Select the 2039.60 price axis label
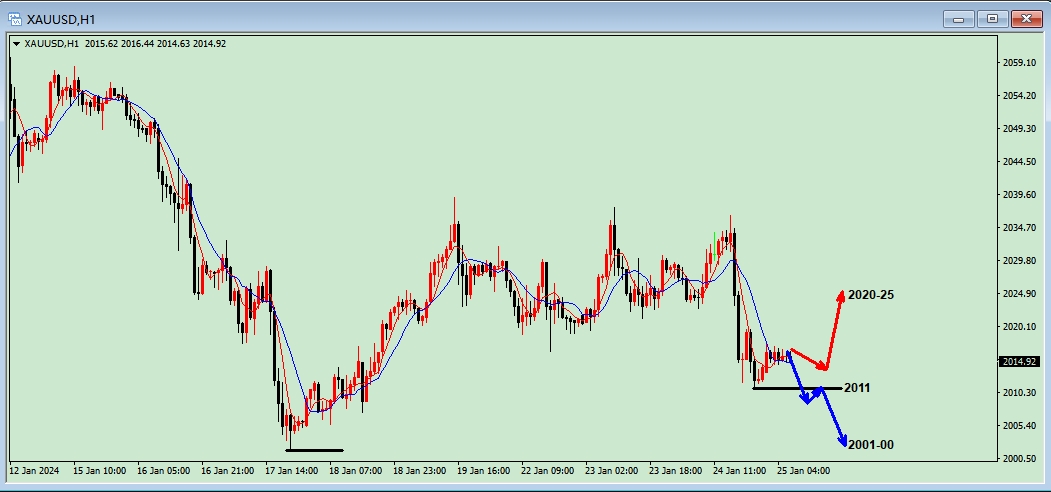 coord(1020,194)
